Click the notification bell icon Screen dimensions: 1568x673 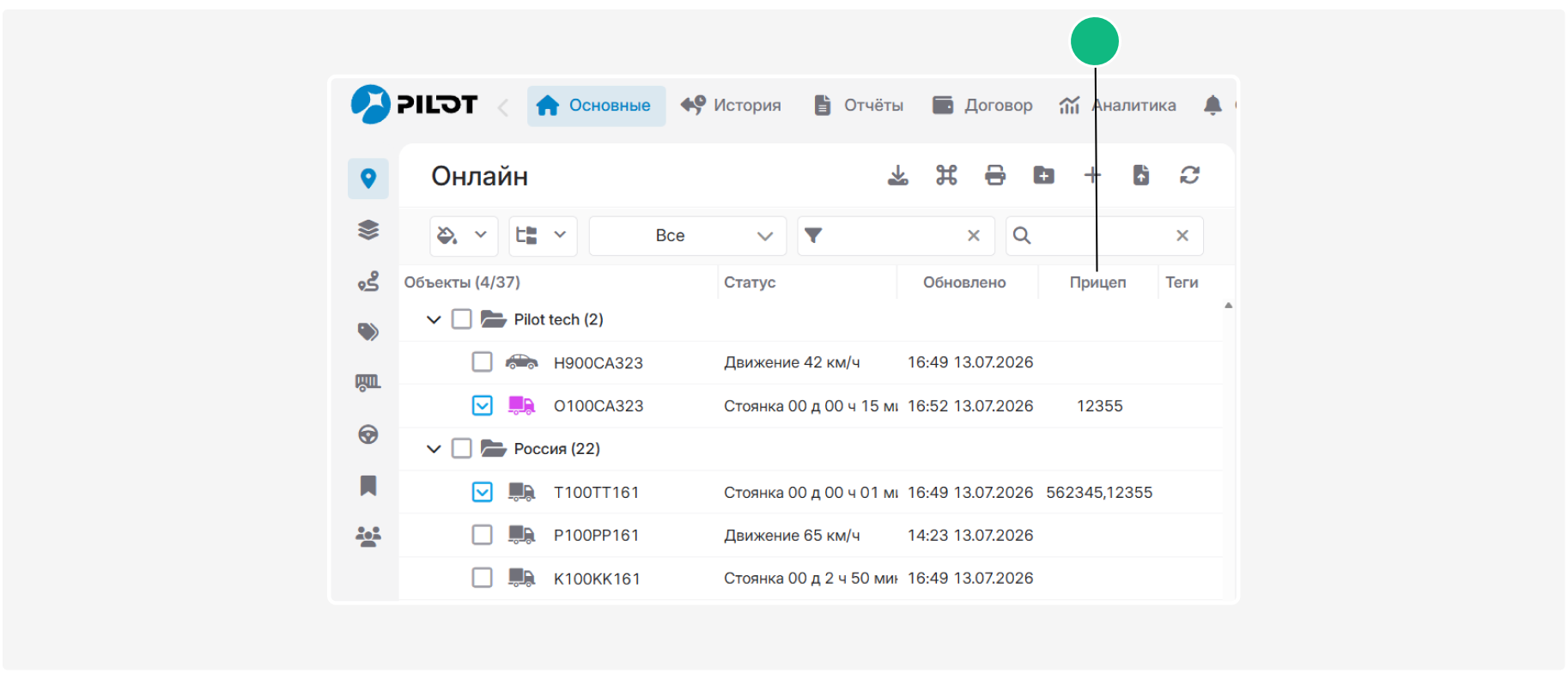(x=1212, y=106)
